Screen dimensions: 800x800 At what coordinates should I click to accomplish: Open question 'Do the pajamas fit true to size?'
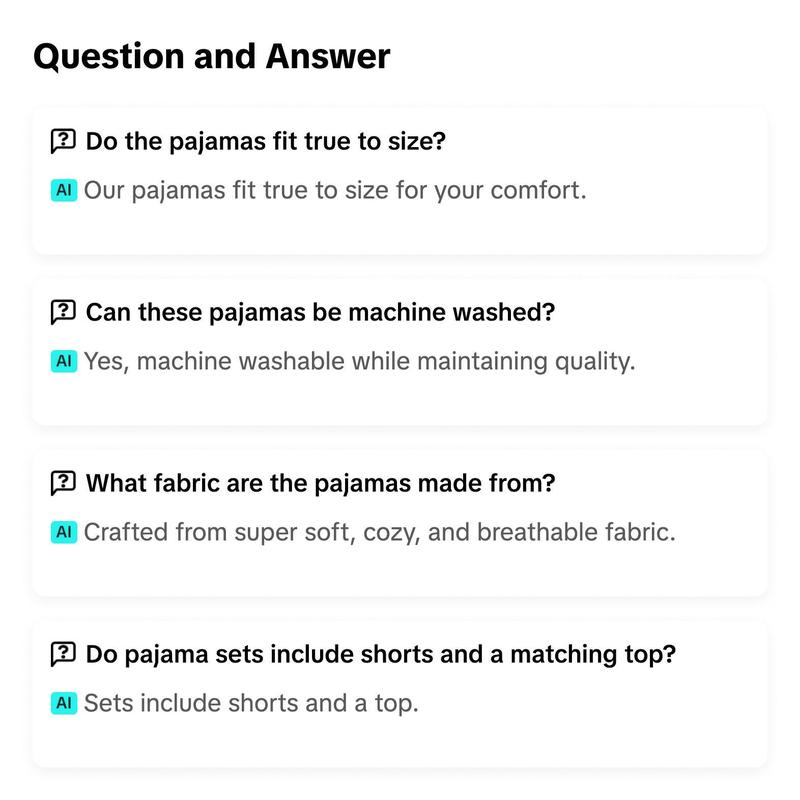pyautogui.click(x=266, y=141)
